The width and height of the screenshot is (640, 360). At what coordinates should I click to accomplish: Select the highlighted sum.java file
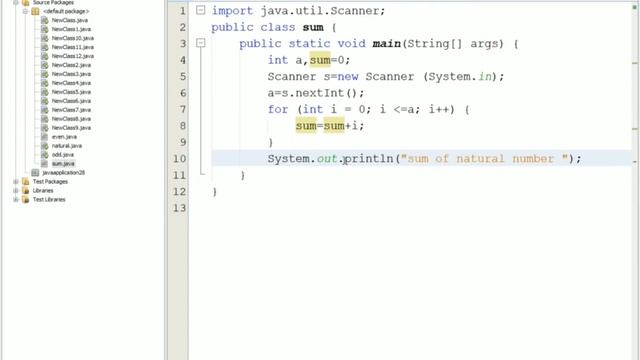point(63,164)
